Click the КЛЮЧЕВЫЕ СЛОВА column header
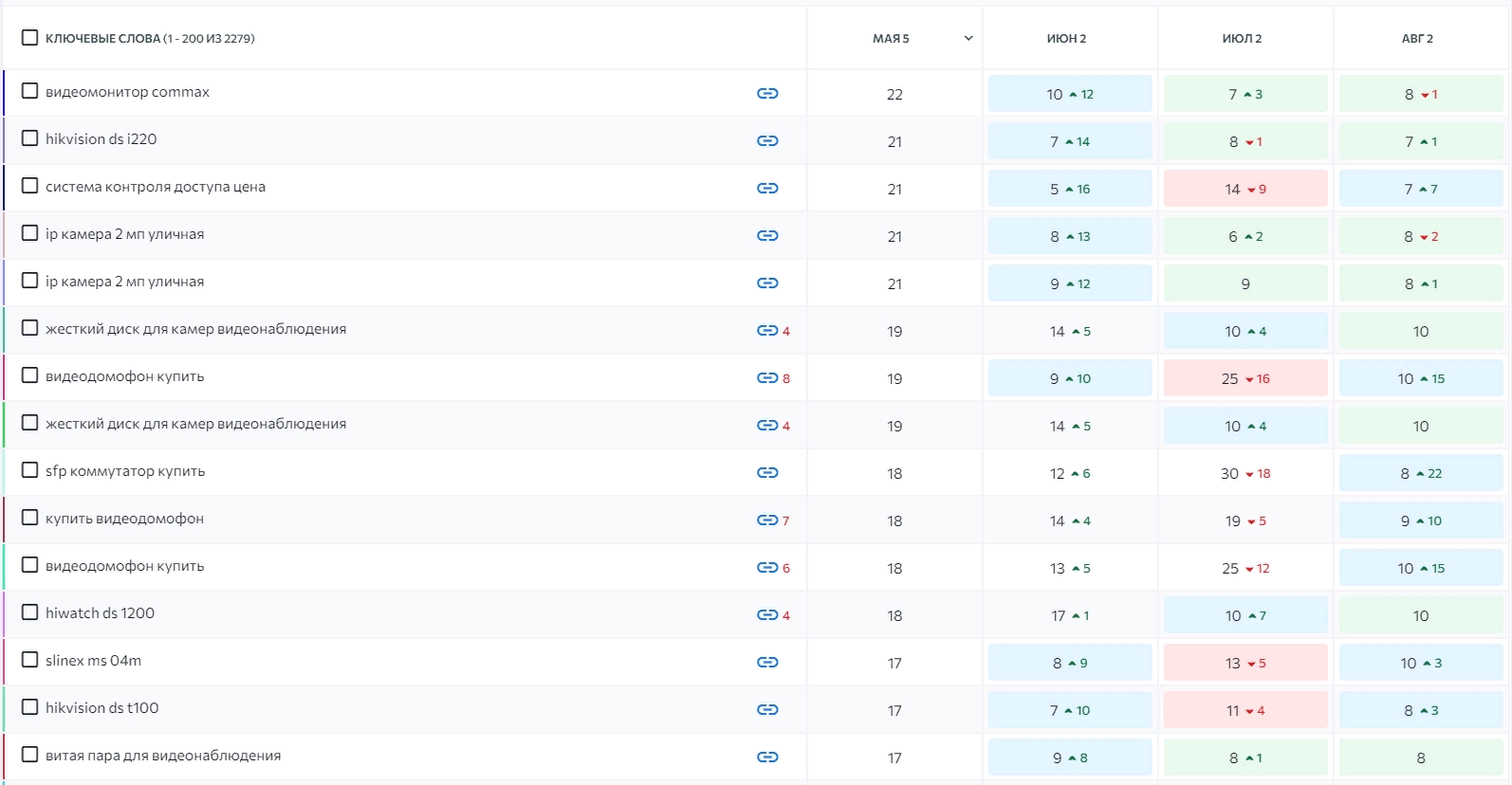 click(150, 39)
